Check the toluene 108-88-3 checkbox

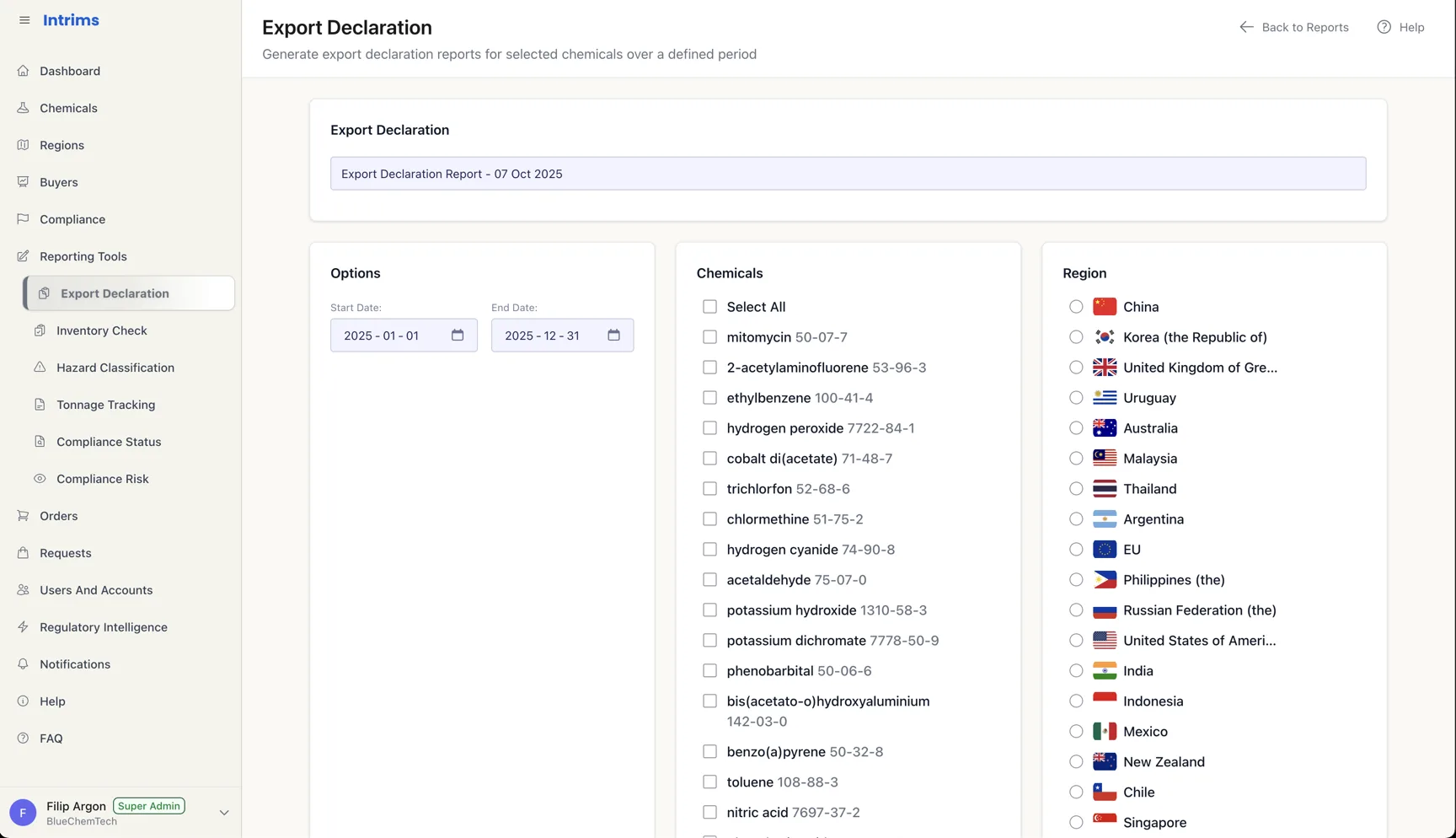click(710, 782)
